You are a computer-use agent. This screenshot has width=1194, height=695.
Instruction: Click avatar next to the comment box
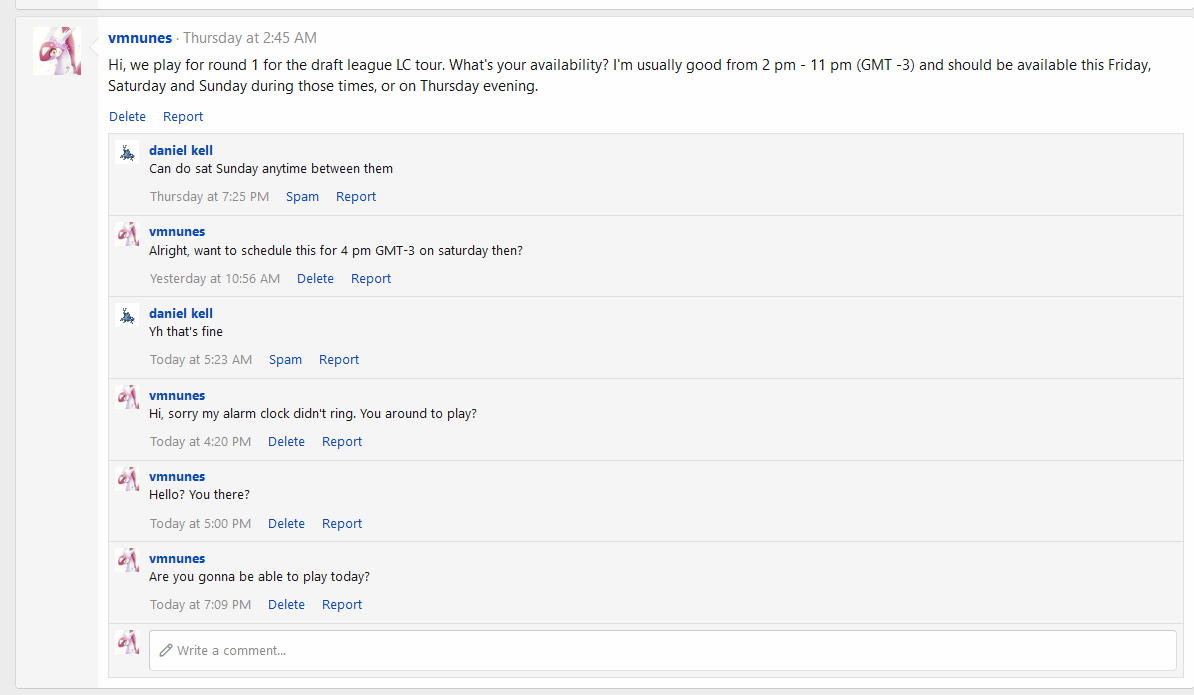pyautogui.click(x=127, y=642)
